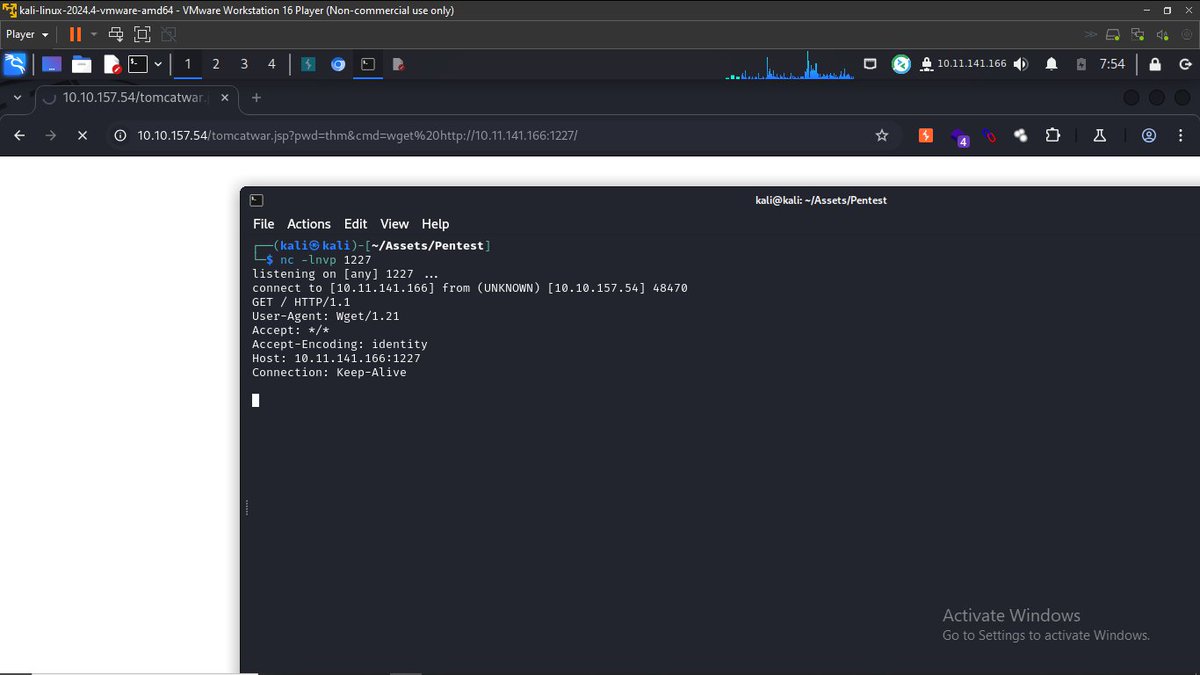
Task: Click the VMware hard disk device icon
Action: click(1114, 34)
